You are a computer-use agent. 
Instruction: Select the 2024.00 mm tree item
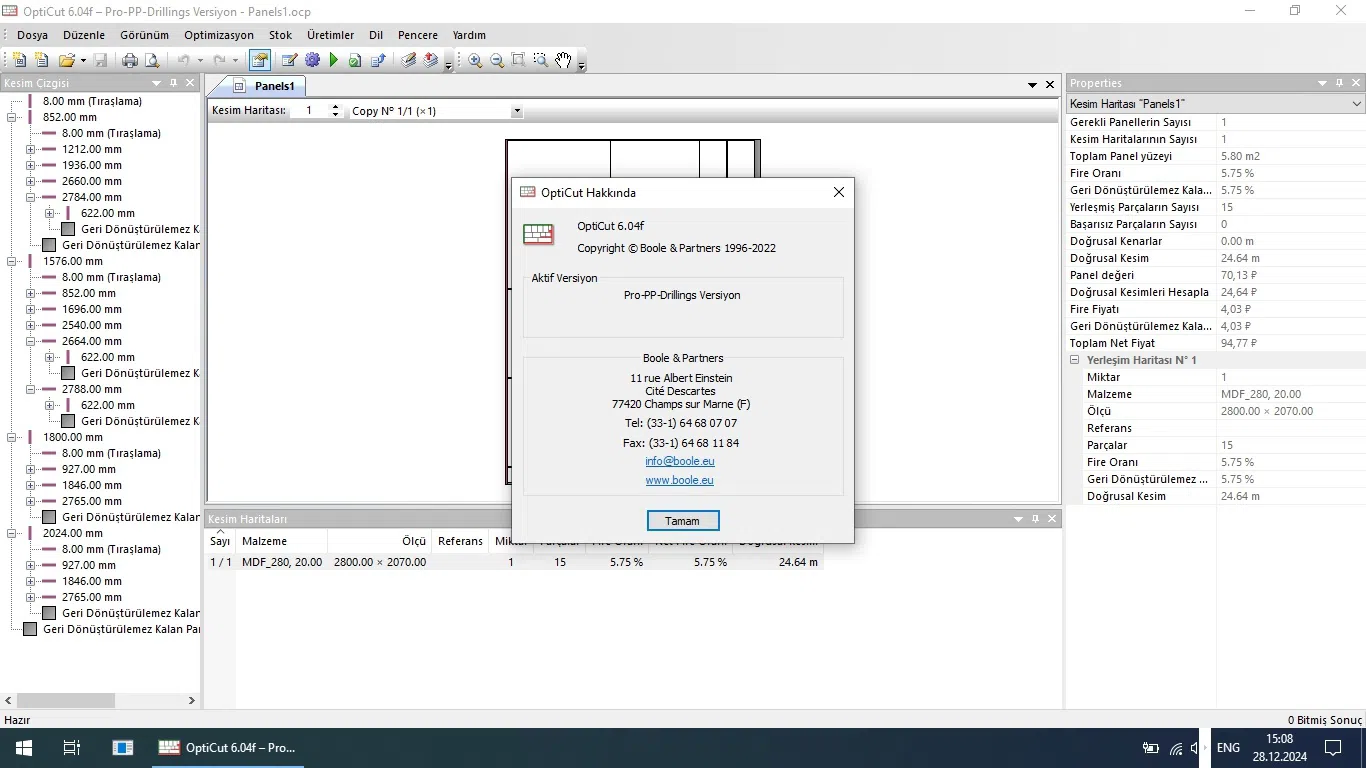coord(73,533)
